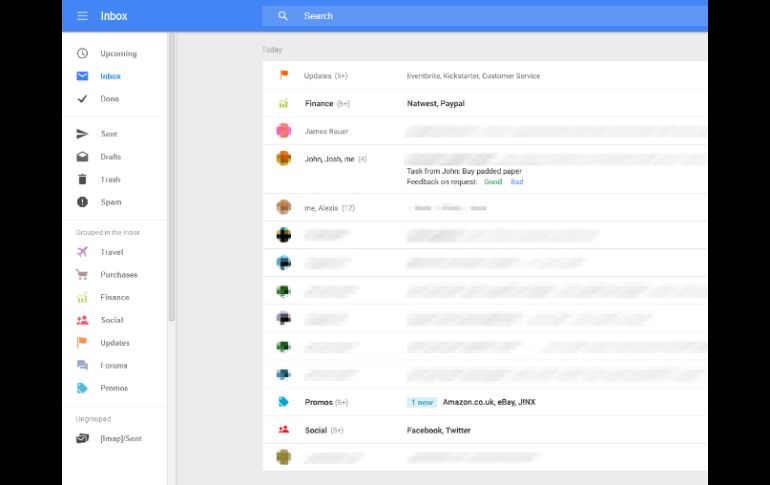This screenshot has height=485, width=770.
Task: Click the search magnifier icon
Action: tap(283, 16)
